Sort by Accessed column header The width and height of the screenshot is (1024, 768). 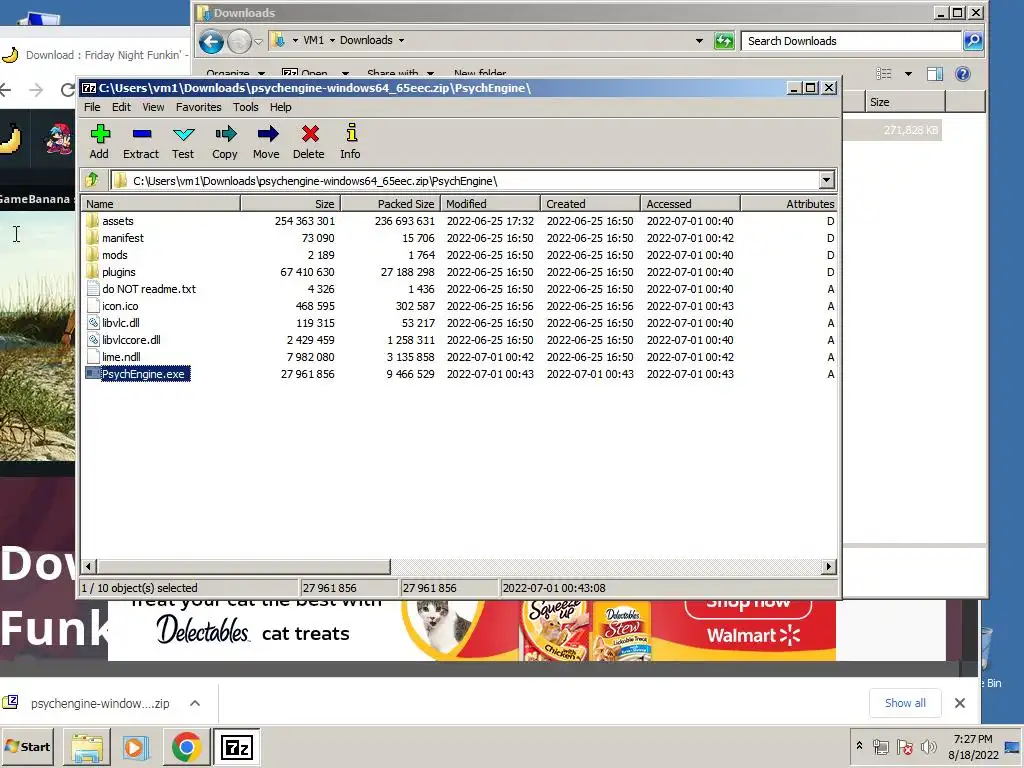[x=690, y=204]
